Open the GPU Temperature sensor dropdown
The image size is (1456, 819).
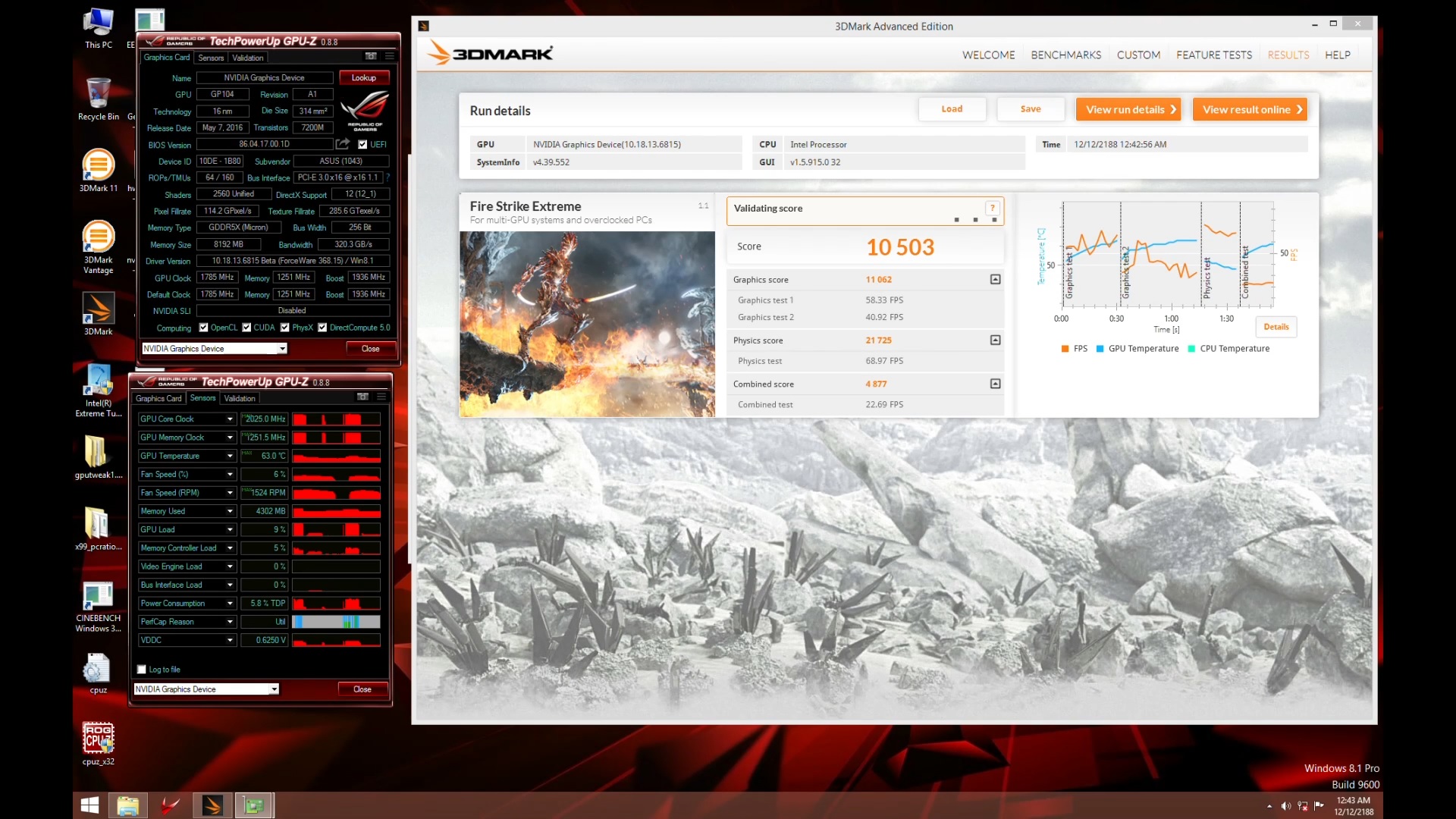[230, 456]
